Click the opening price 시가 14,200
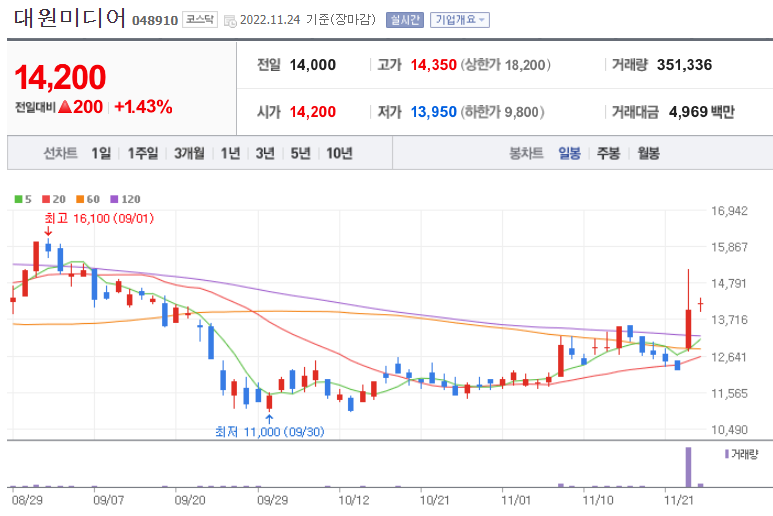Viewport: 773px width, 516px height. click(313, 112)
